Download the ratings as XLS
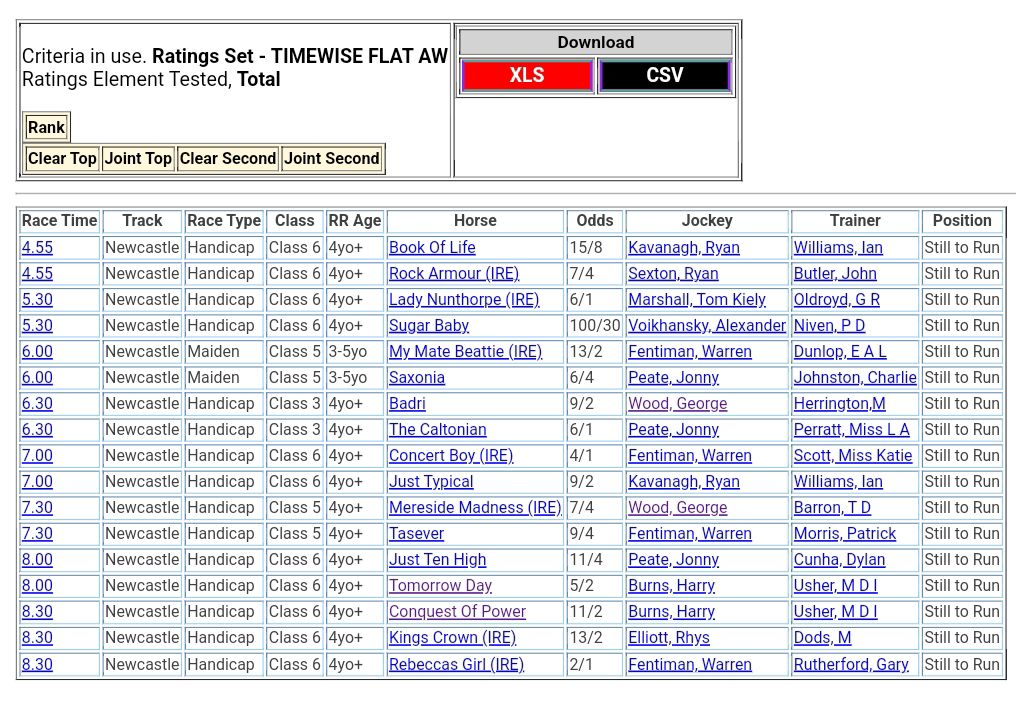The image size is (1016, 704). coord(527,76)
